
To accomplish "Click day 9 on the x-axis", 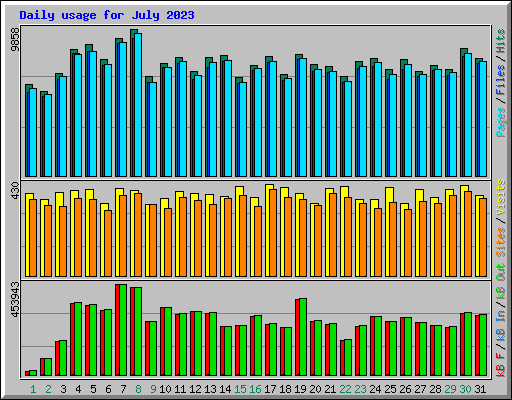I will point(153,389).
